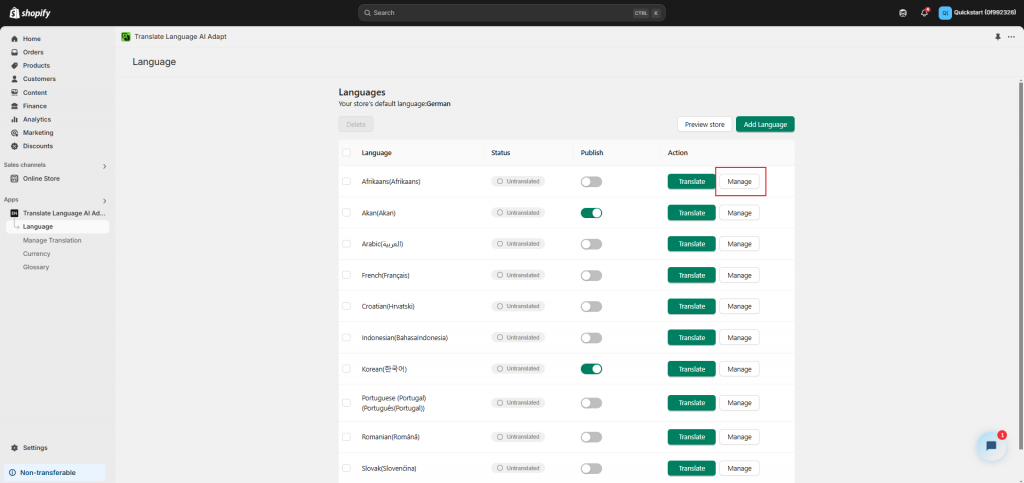
Task: Click the Analytics icon in sidebar
Action: [x=14, y=119]
